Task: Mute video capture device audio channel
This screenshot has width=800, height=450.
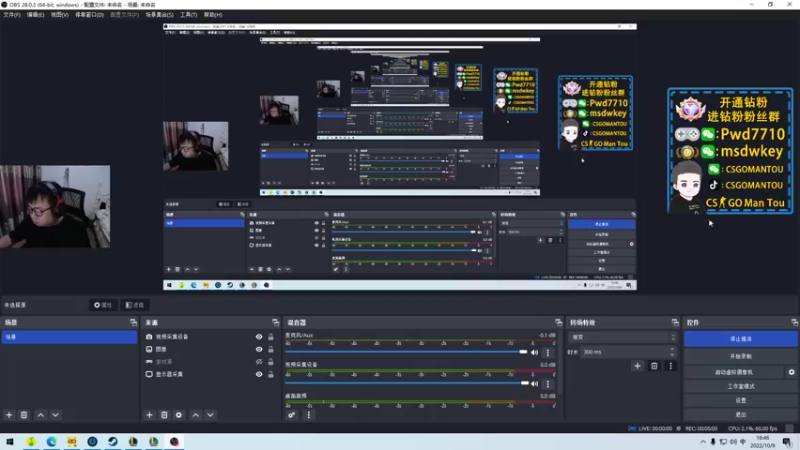Action: click(535, 384)
